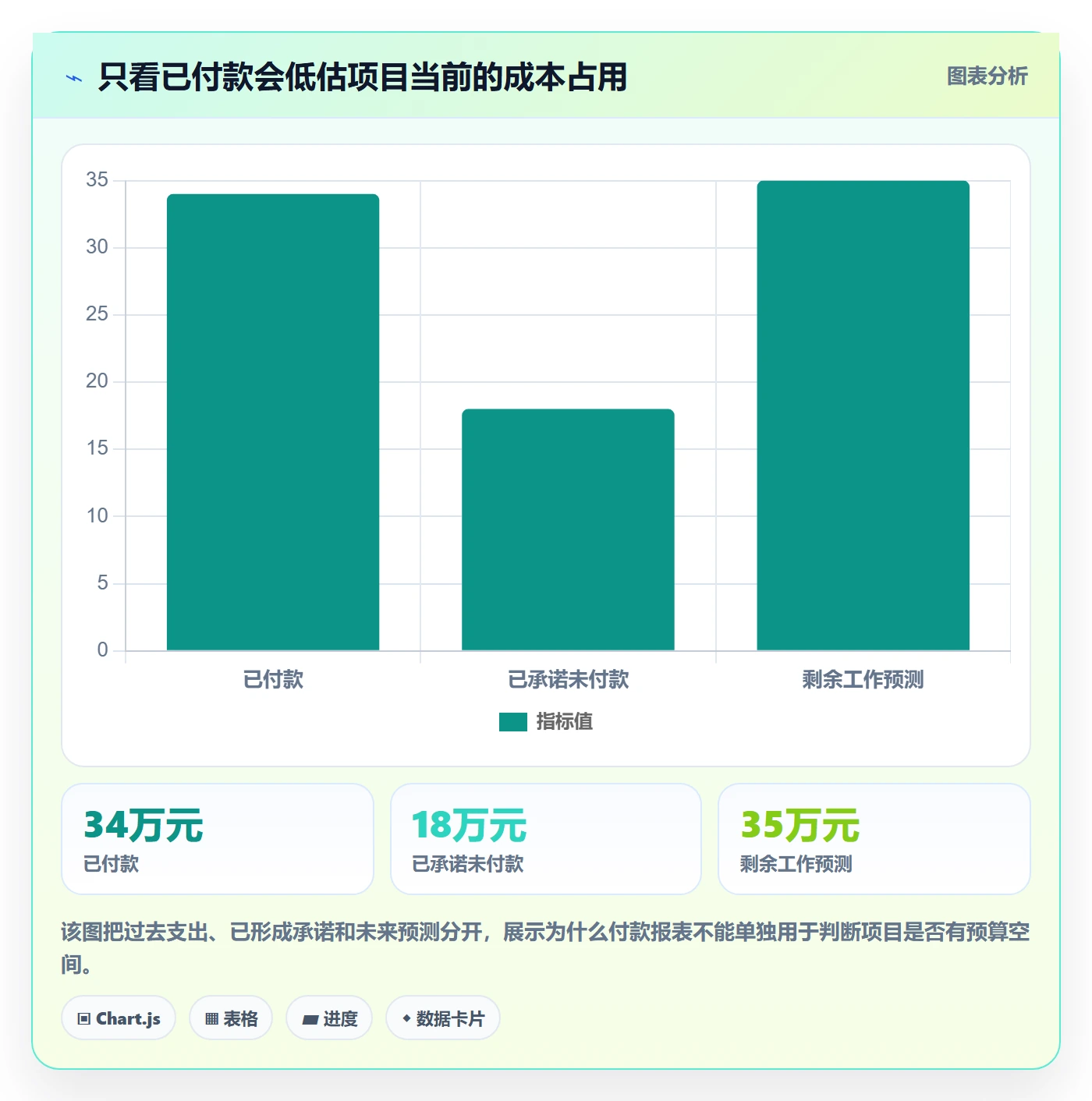Click the 已承诺未付款 bar in the chart
1092x1101 pixels.
[x=568, y=529]
